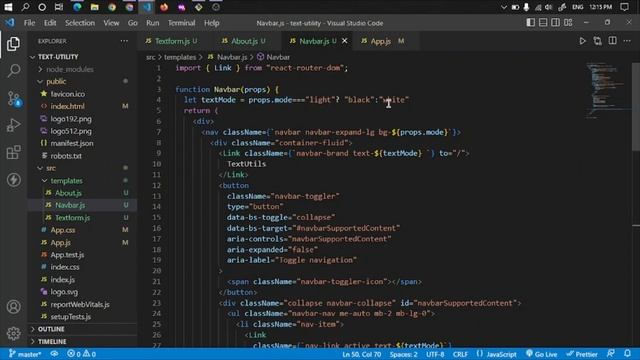Click Prettier status bar item
This screenshot has width=640, height=360.
coord(582,354)
